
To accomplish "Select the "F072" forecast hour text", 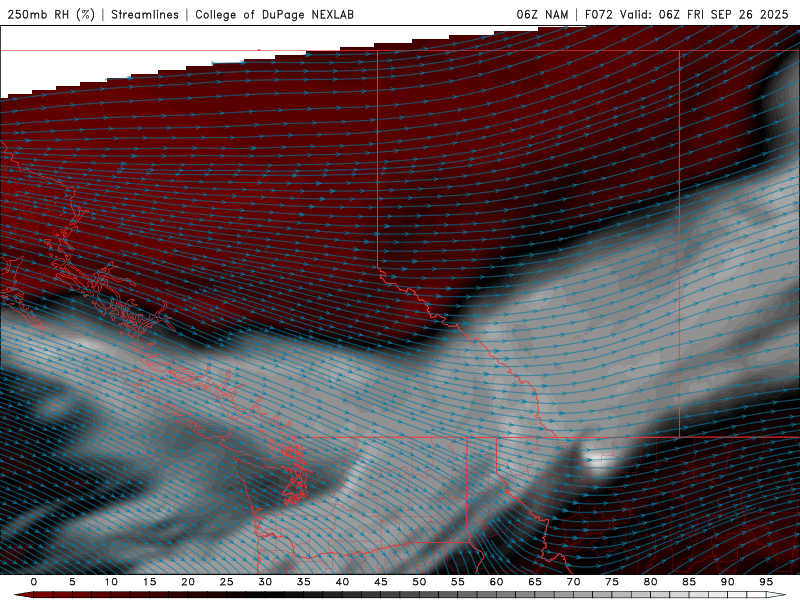I will [598, 14].
